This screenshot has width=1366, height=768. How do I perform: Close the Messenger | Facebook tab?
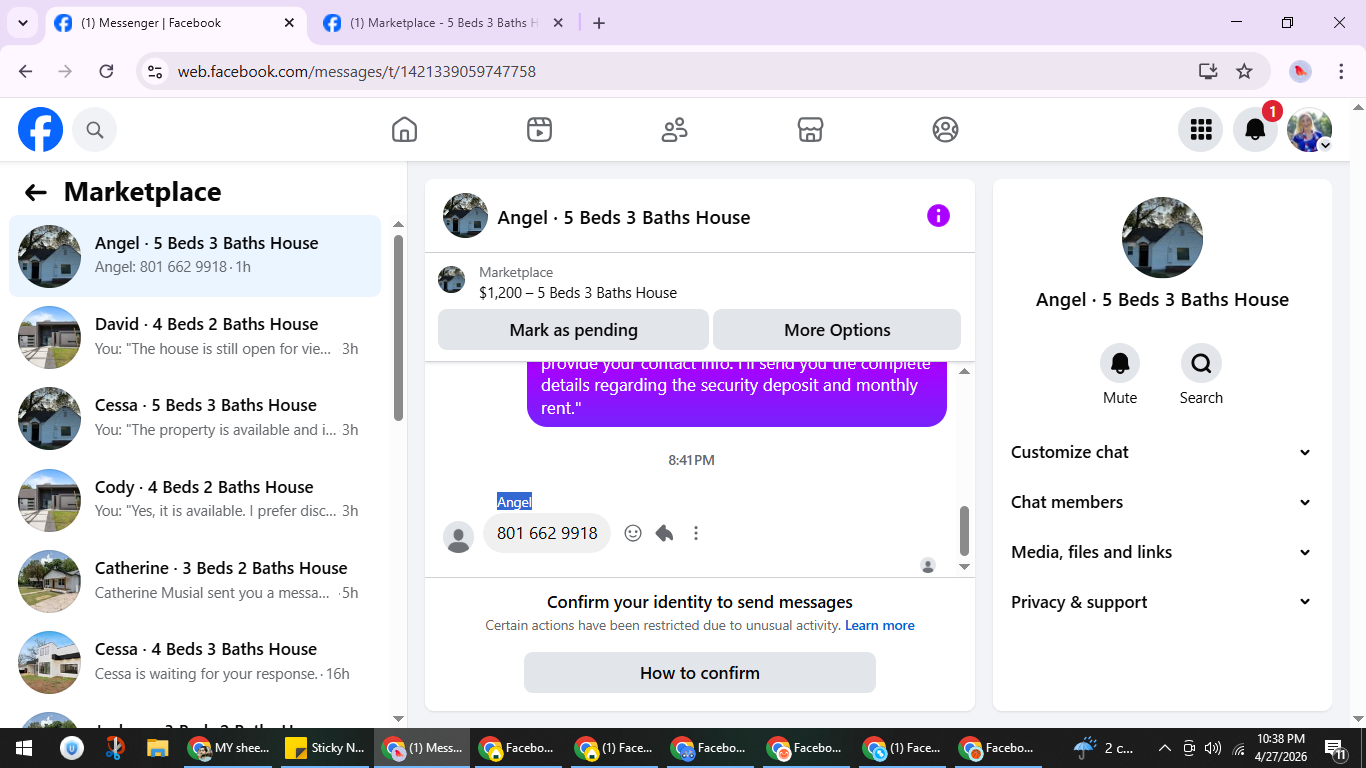(x=289, y=23)
